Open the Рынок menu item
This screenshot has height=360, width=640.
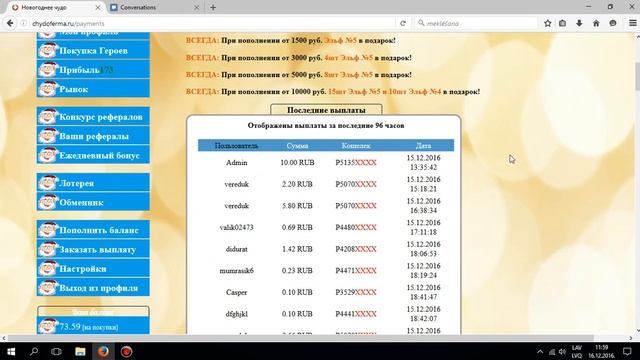point(93,89)
